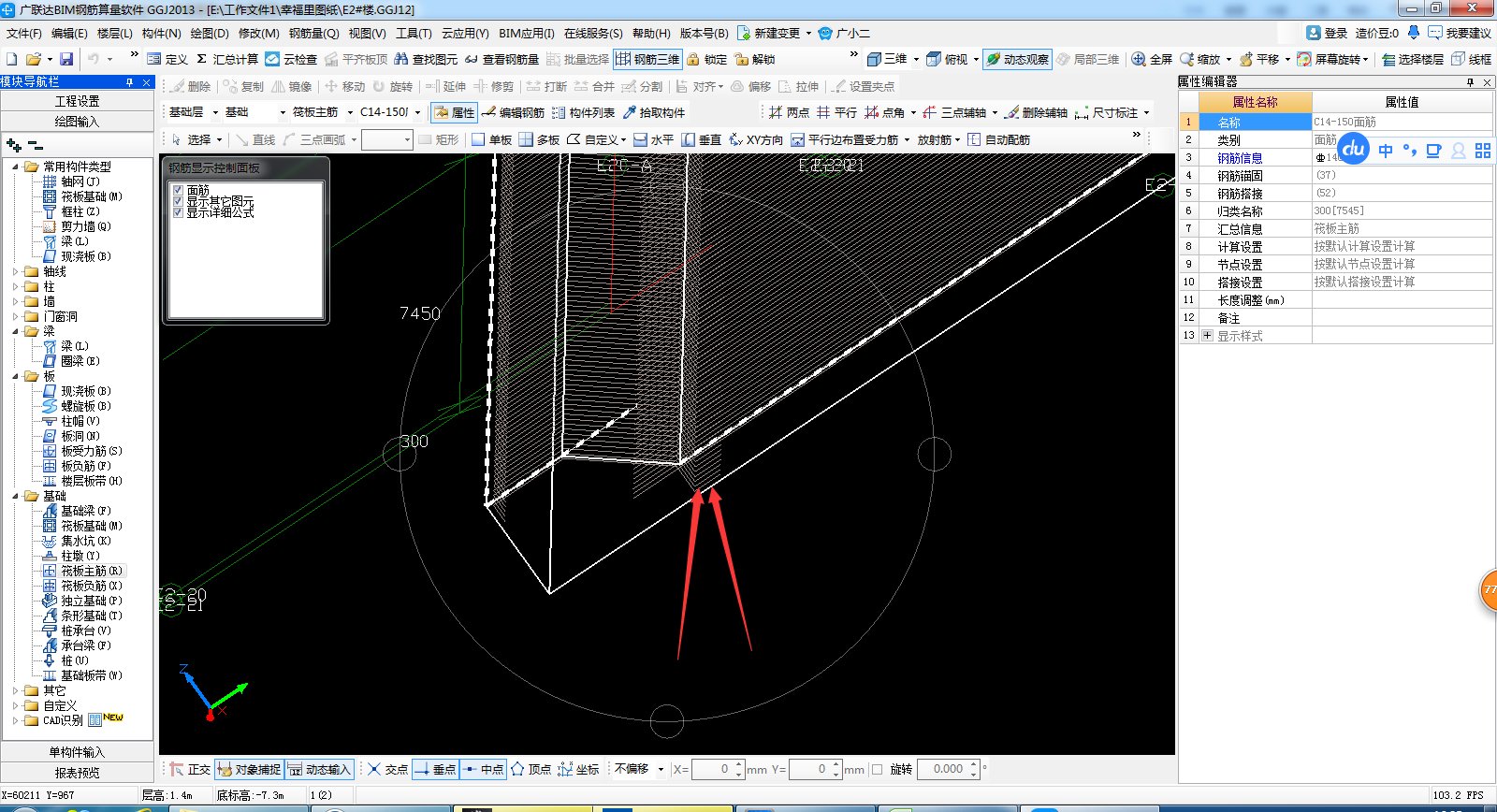This screenshot has height=812, width=1497.
Task: Click the 登录 login button
Action: point(1327,33)
